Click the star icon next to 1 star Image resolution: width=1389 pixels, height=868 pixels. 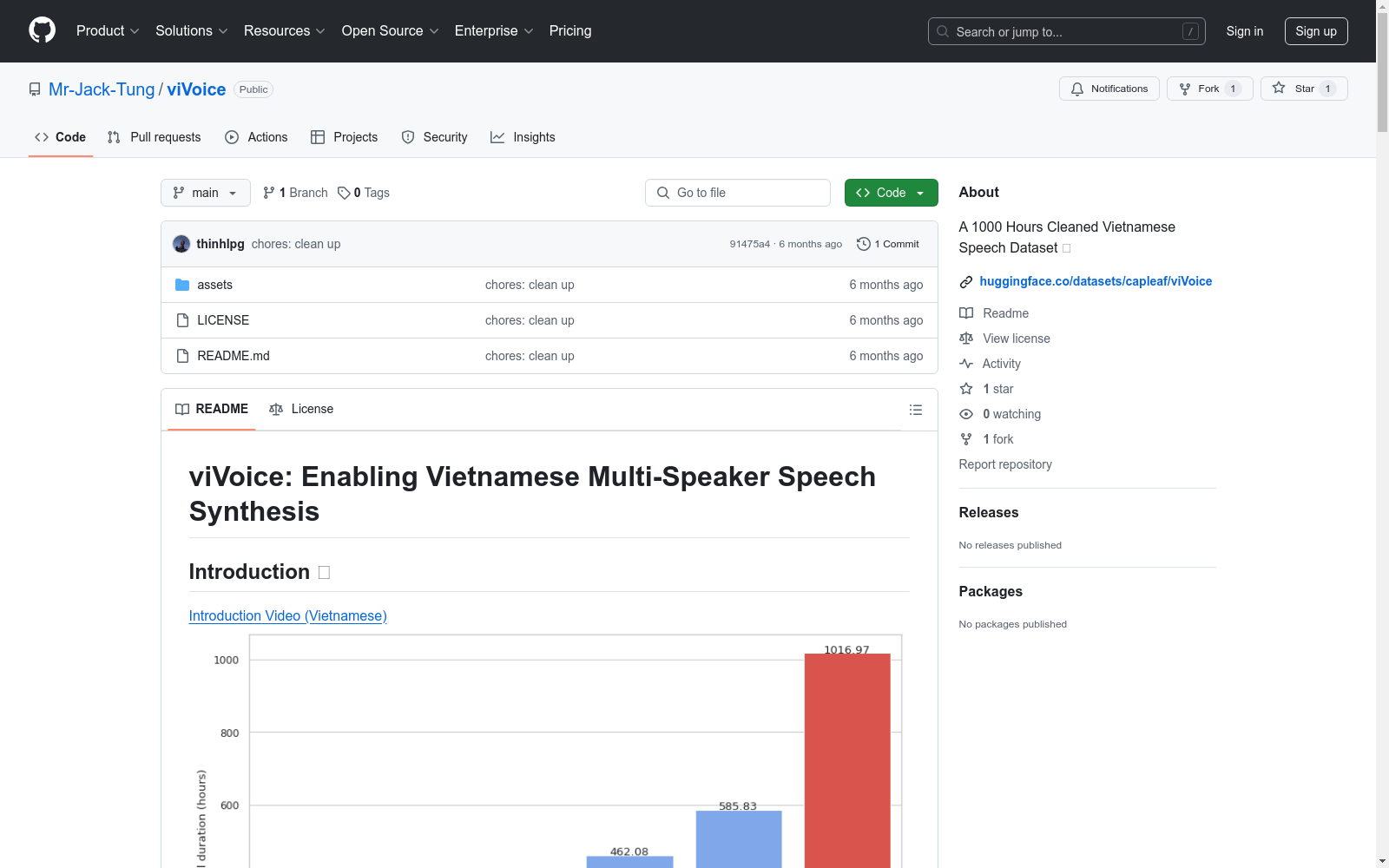pos(966,389)
